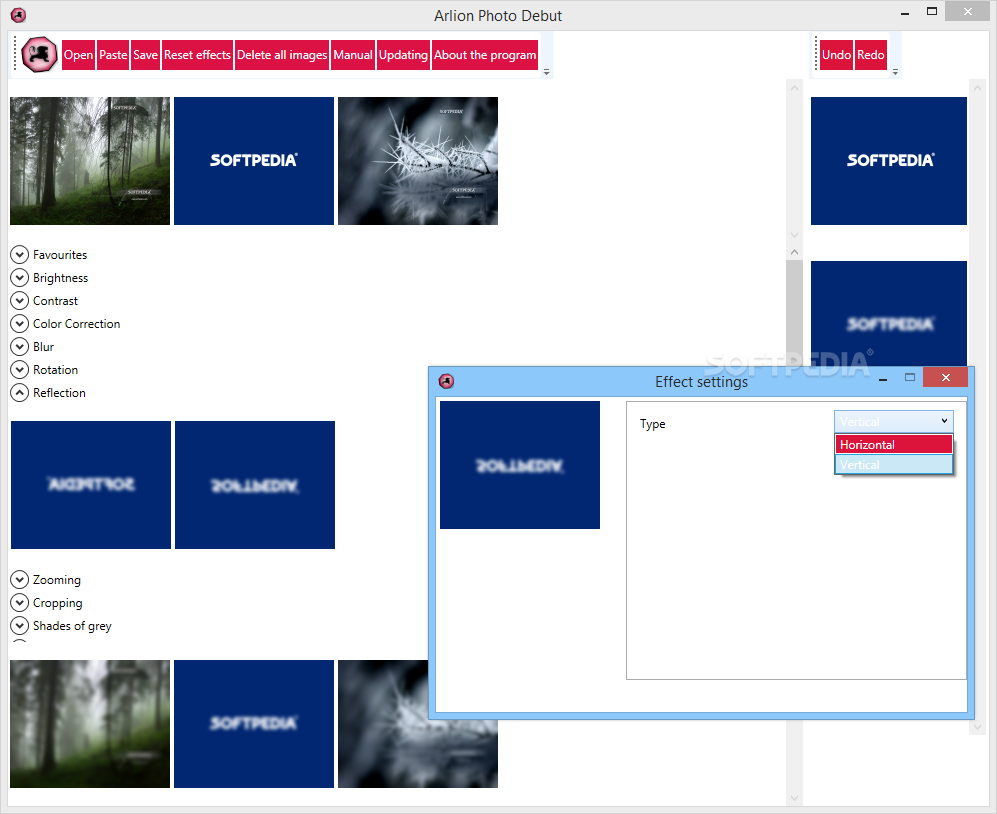
Task: Open the Manual
Action: click(353, 55)
